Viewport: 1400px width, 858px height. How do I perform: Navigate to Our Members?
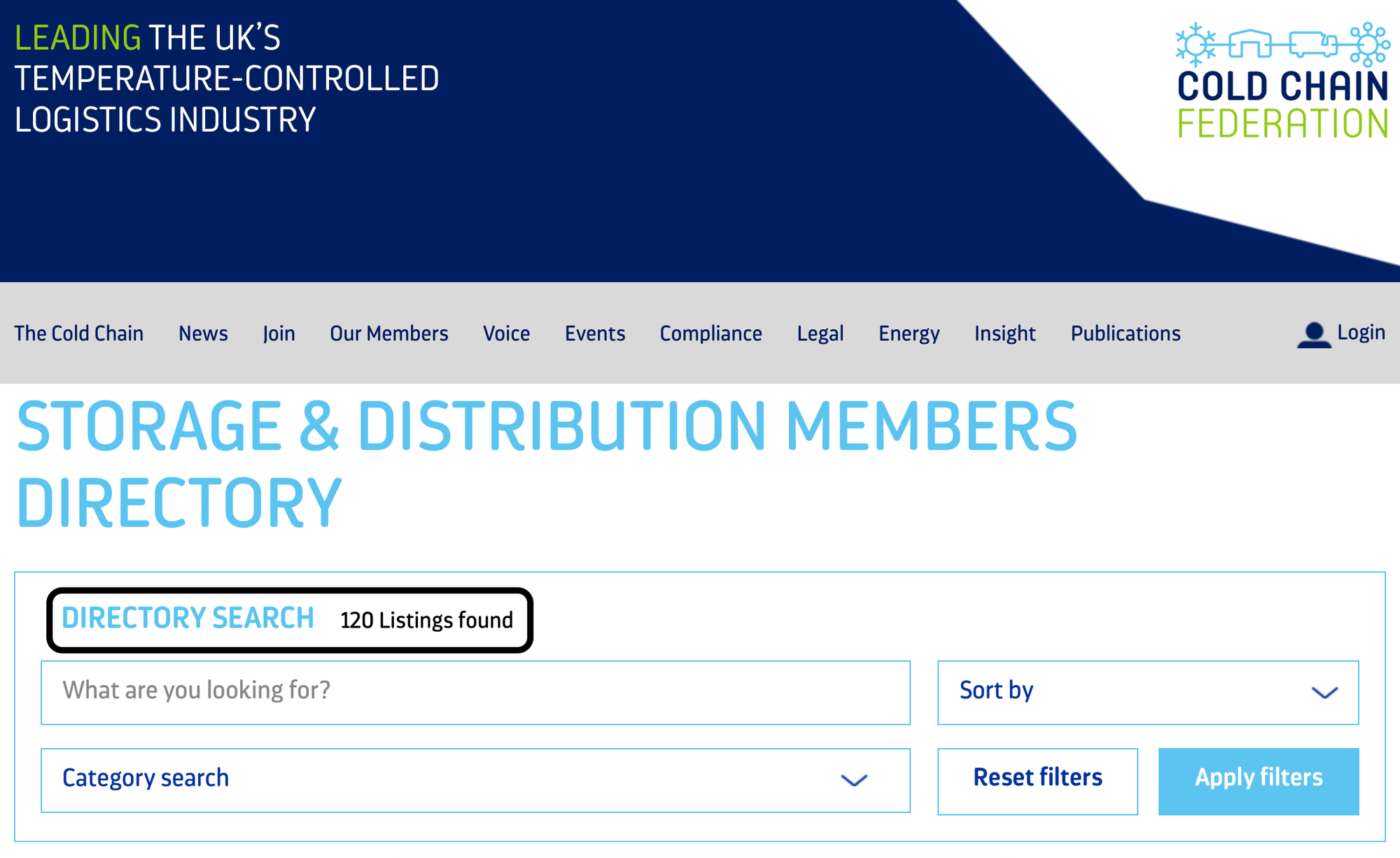[388, 333]
